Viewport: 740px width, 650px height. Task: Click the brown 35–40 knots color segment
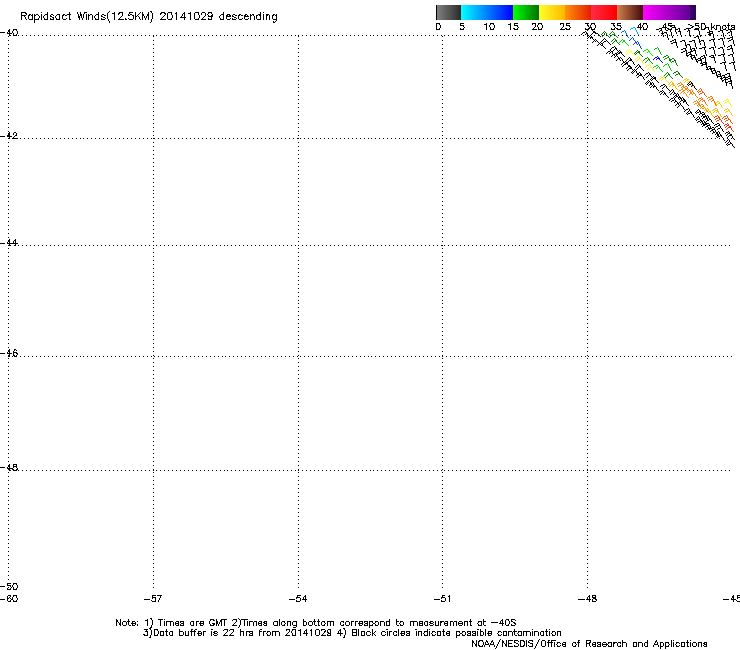click(630, 12)
